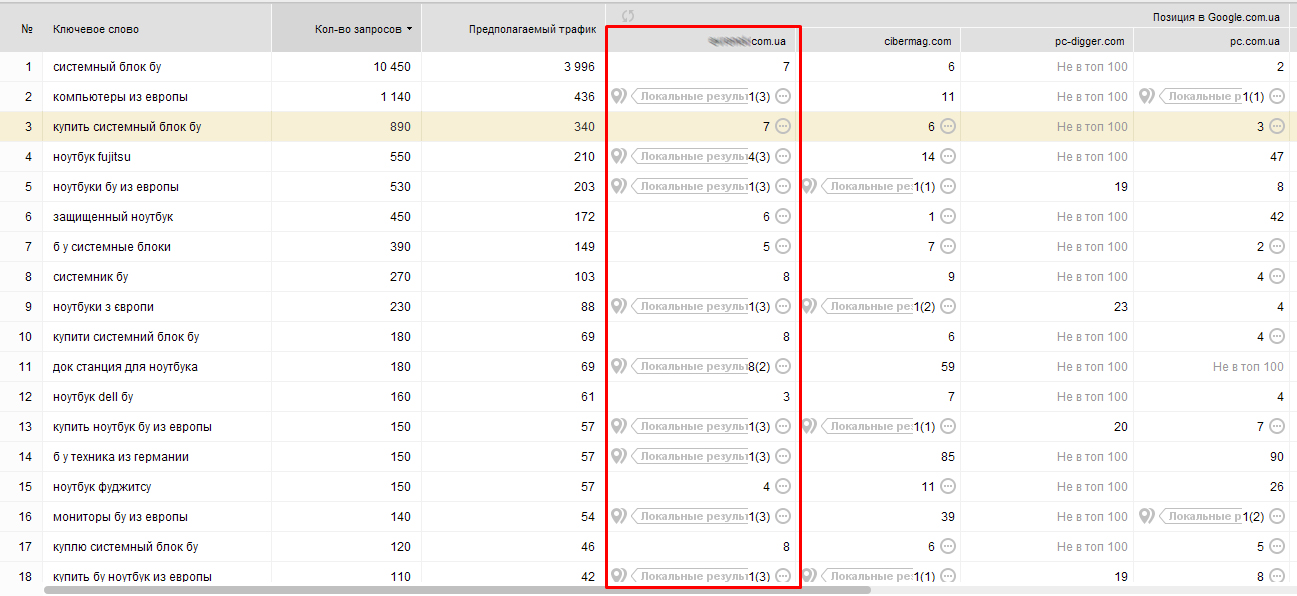Screen dimensions: 1297x596
Task: Click pc.com.ua ellipsis in 'б у системные блоки' row
Action: 1277,247
